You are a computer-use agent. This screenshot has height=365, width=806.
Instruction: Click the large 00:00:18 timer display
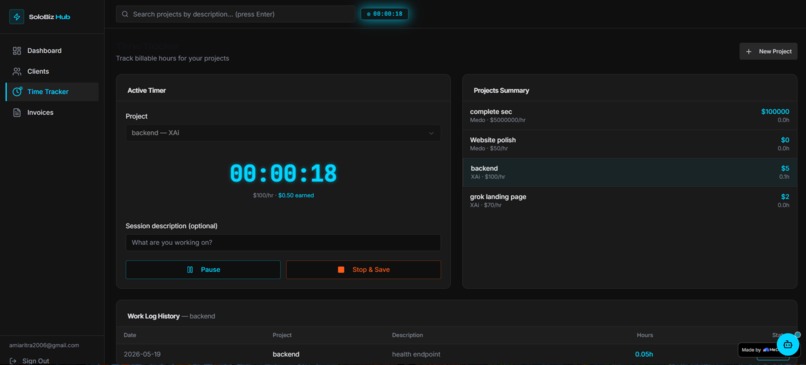tap(283, 173)
